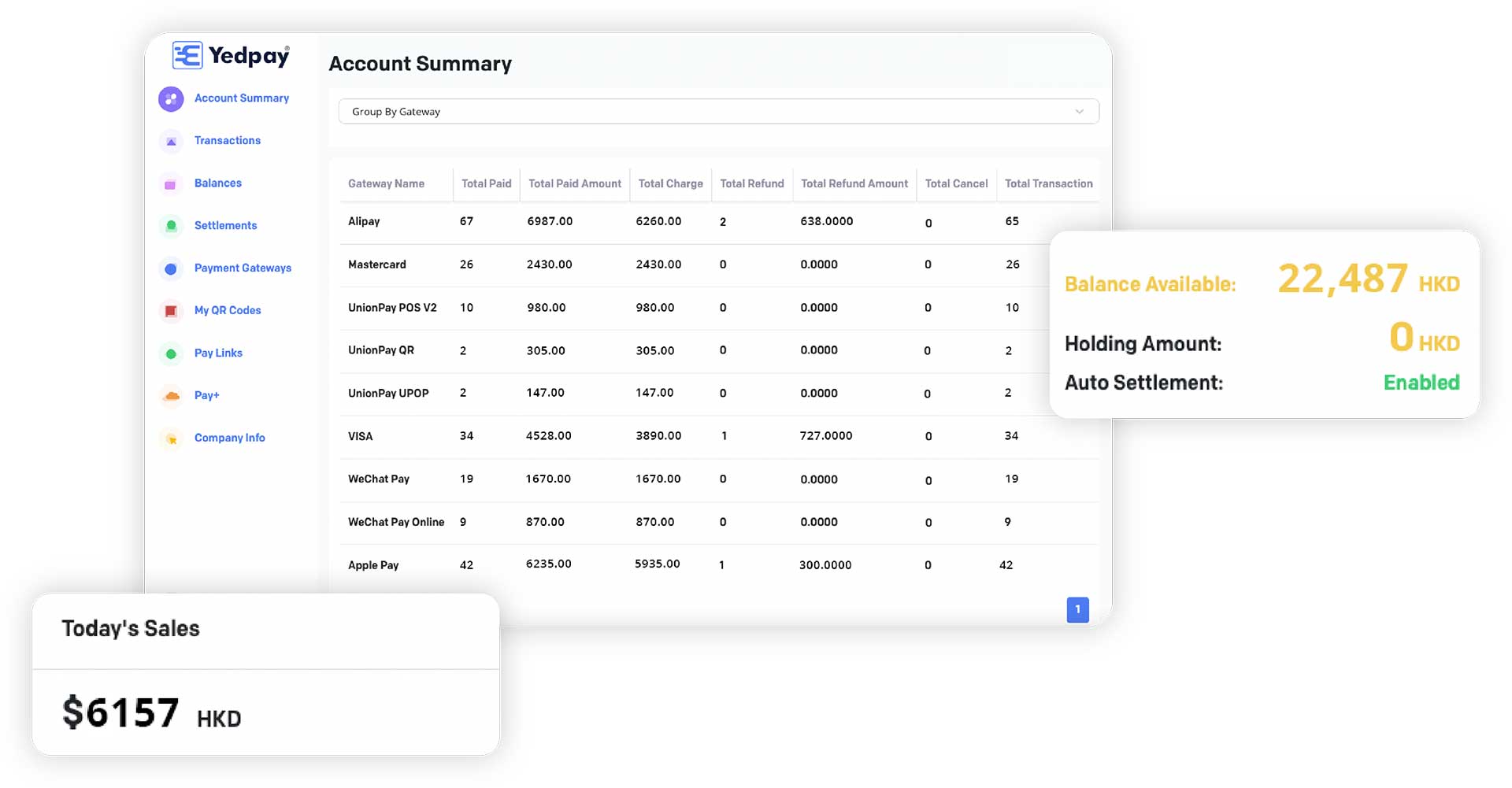The height and width of the screenshot is (788, 1512).
Task: Open the Group By Gateway dropdown
Action: [x=709, y=112]
